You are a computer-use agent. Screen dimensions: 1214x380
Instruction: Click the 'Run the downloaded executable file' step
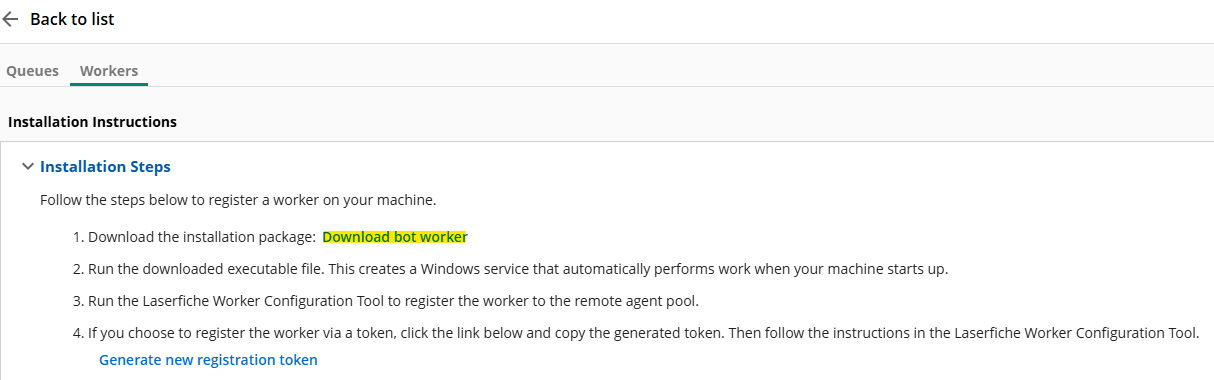coord(518,269)
